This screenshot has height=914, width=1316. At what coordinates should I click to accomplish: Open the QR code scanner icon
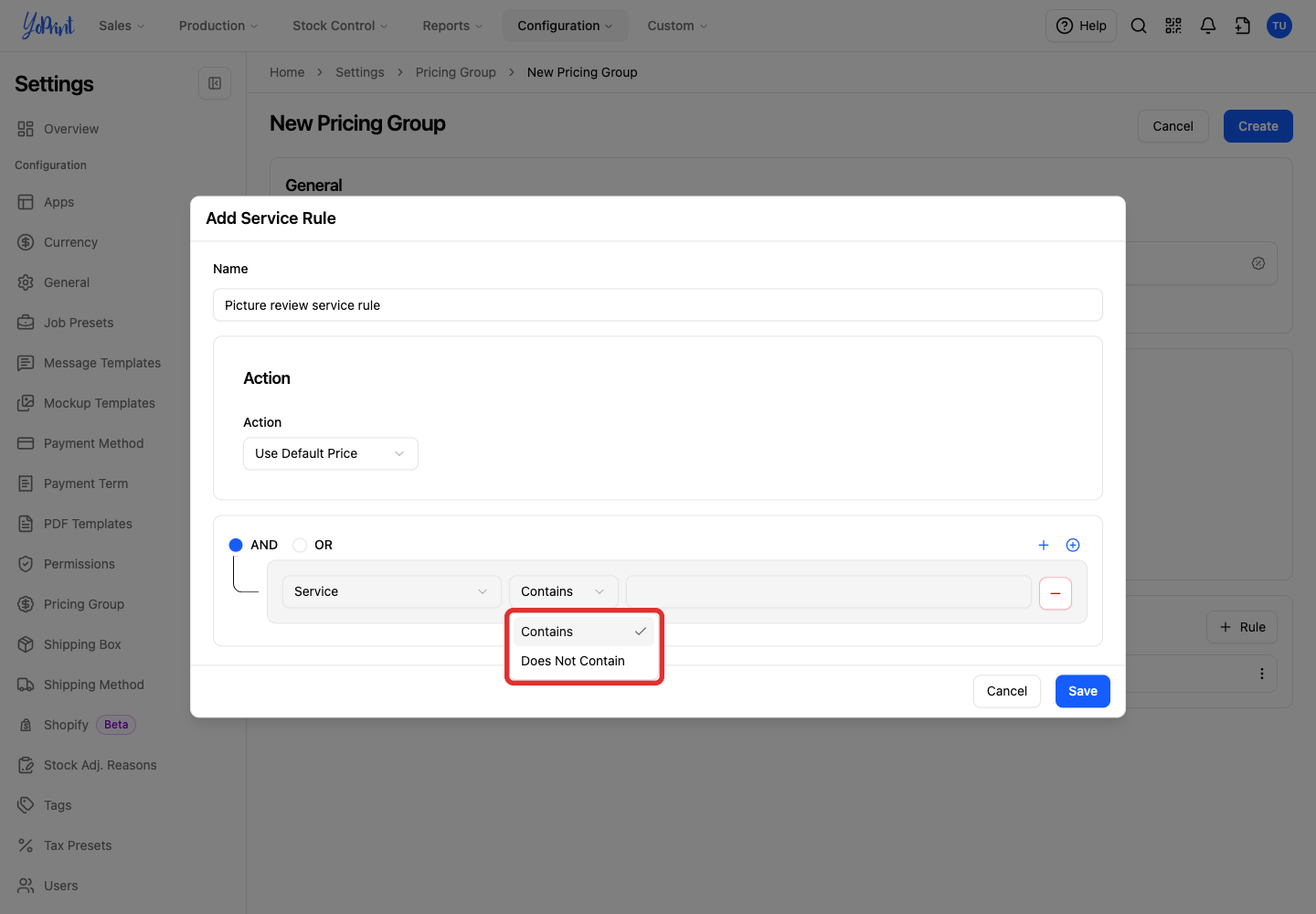pos(1173,26)
